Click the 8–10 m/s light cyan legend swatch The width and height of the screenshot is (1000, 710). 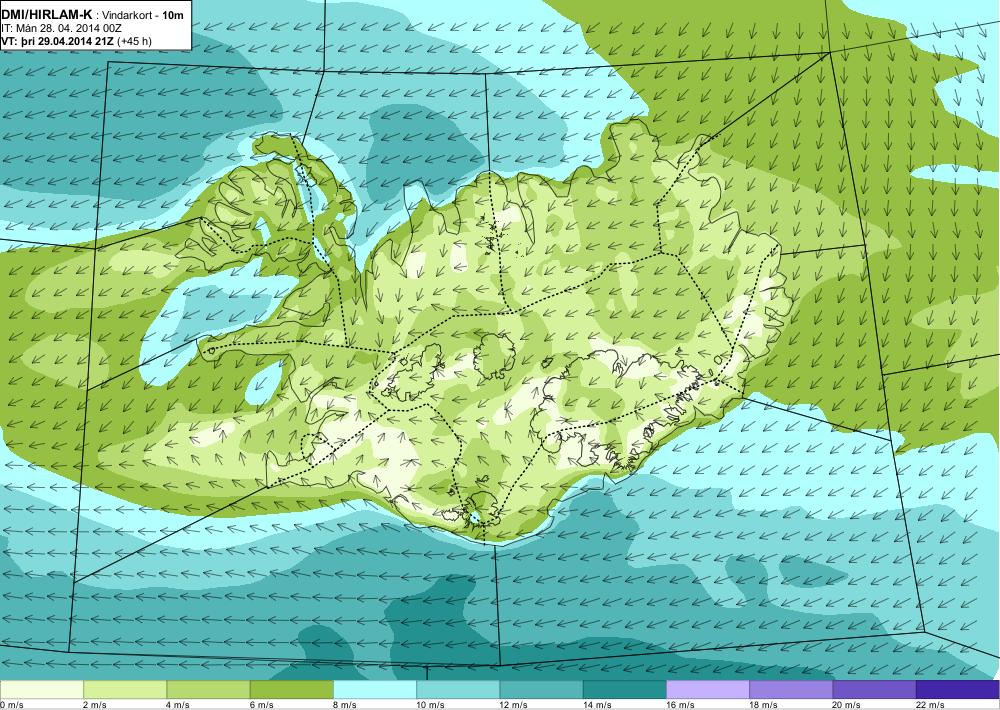pyautogui.click(x=375, y=690)
